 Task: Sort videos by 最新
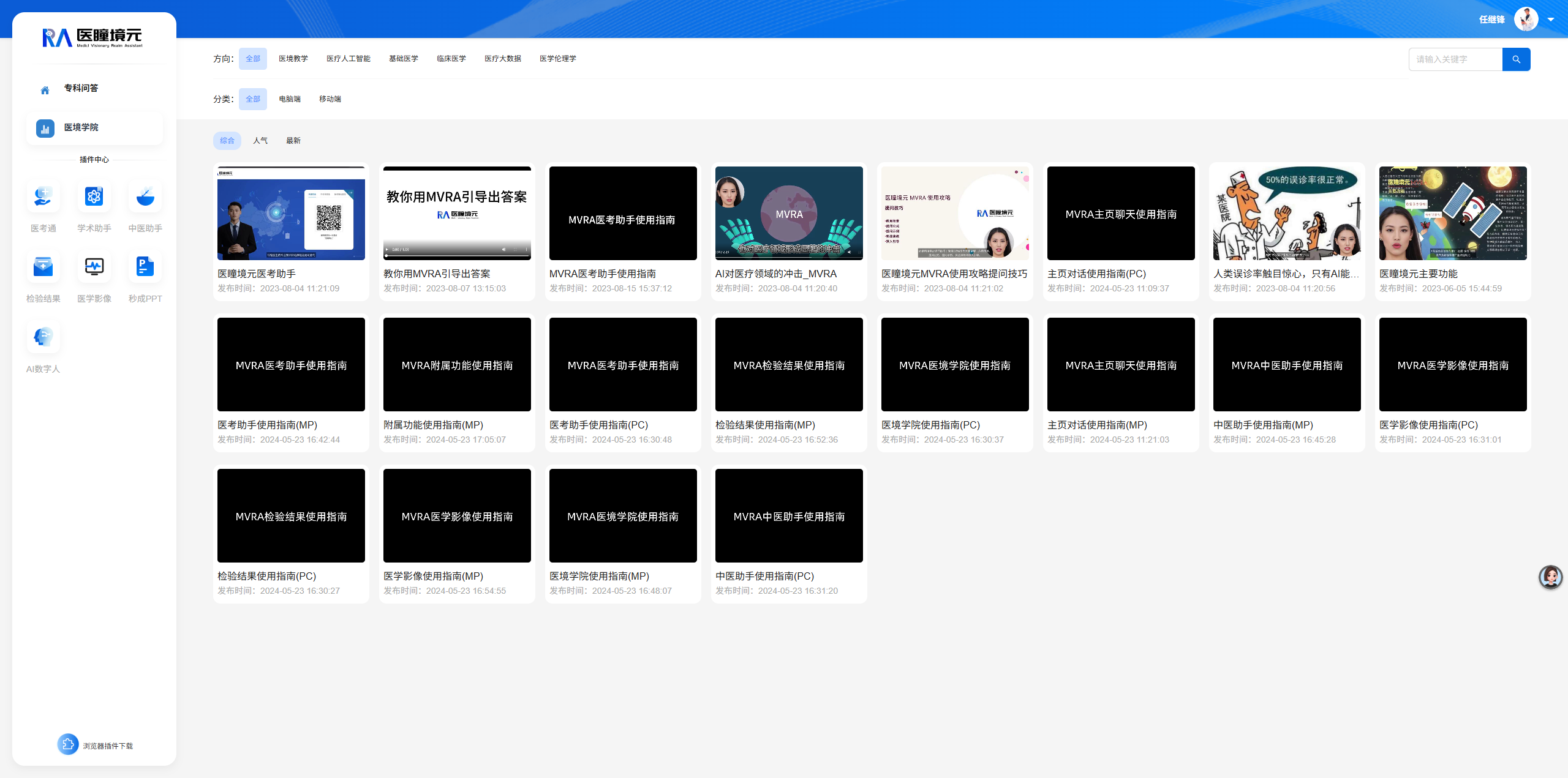(x=293, y=141)
